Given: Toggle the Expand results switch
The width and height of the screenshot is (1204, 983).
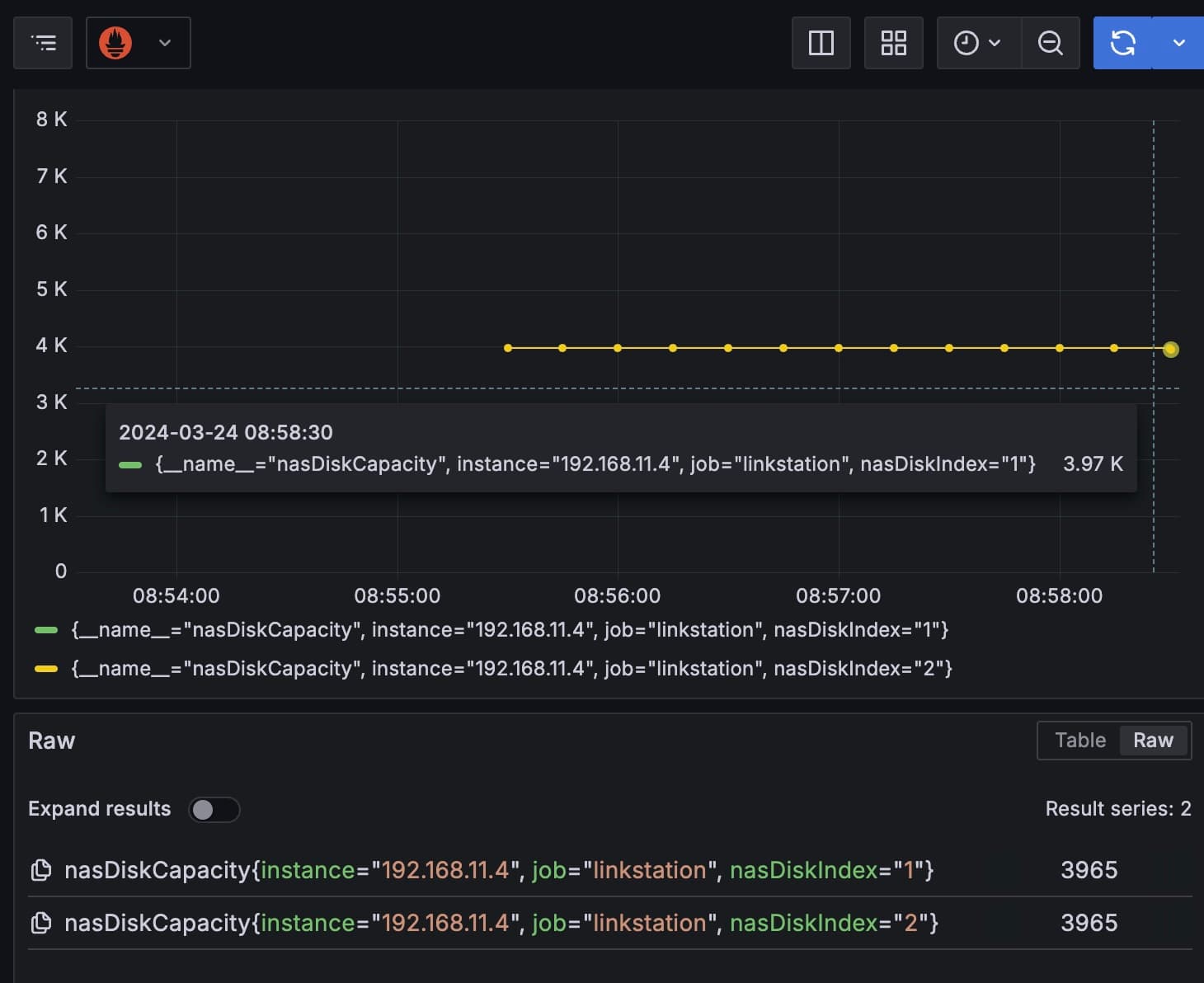Looking at the screenshot, I should 214,810.
